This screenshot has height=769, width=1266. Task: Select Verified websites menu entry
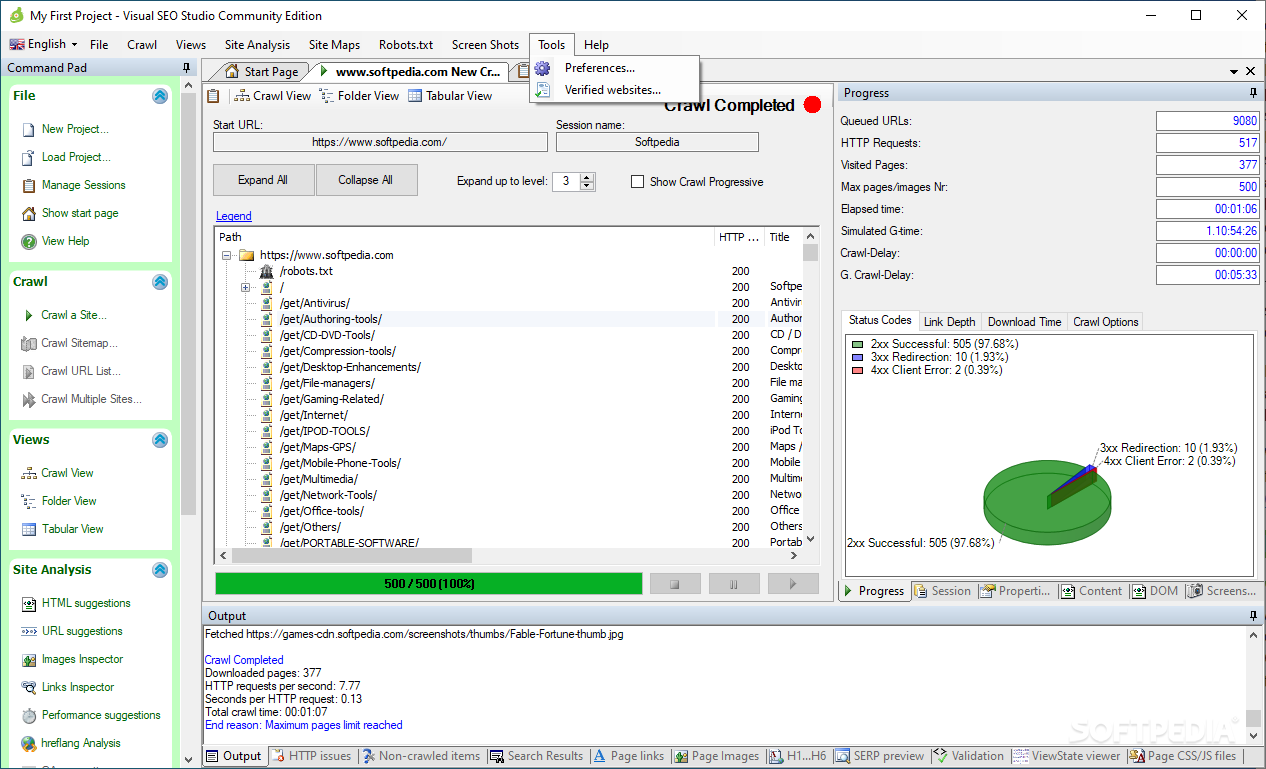[612, 90]
